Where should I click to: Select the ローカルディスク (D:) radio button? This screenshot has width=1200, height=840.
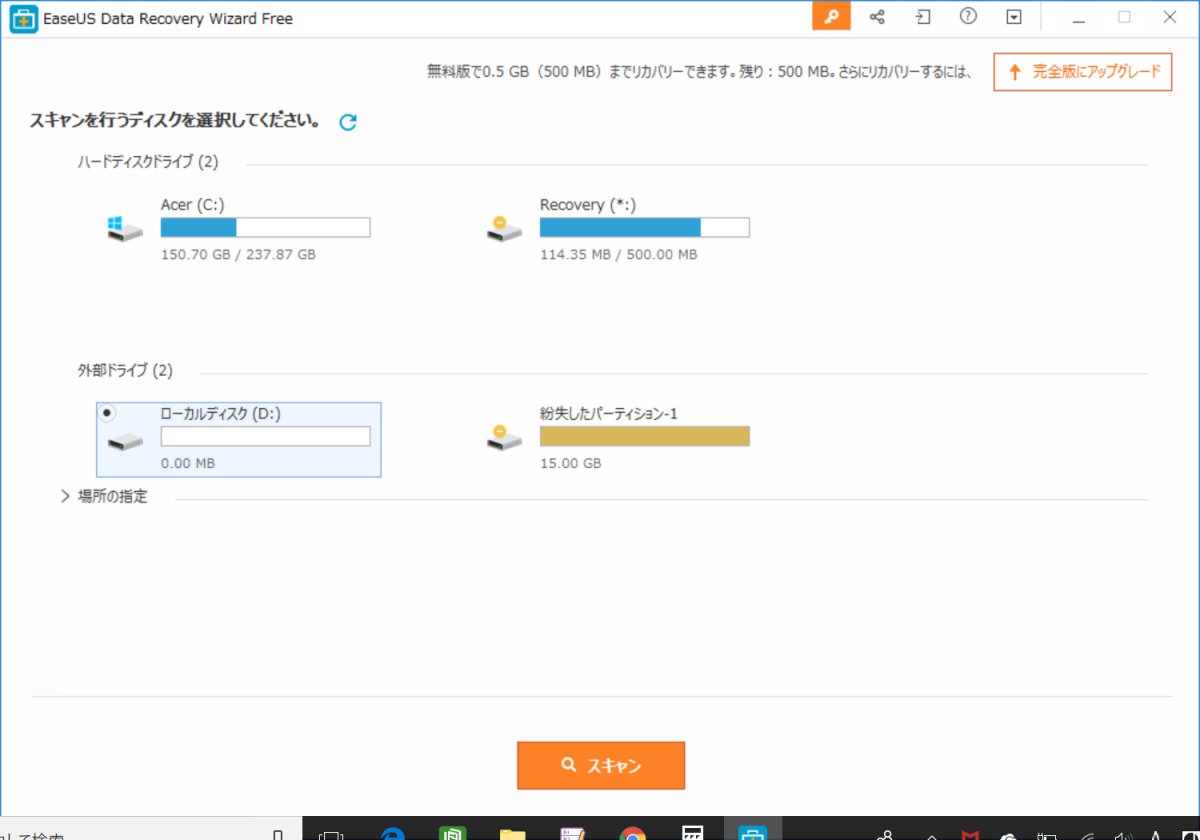(108, 413)
